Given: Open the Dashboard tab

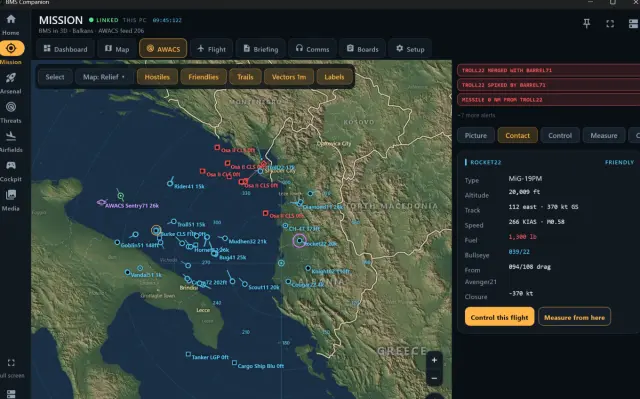Looking at the screenshot, I should pyautogui.click(x=66, y=49).
